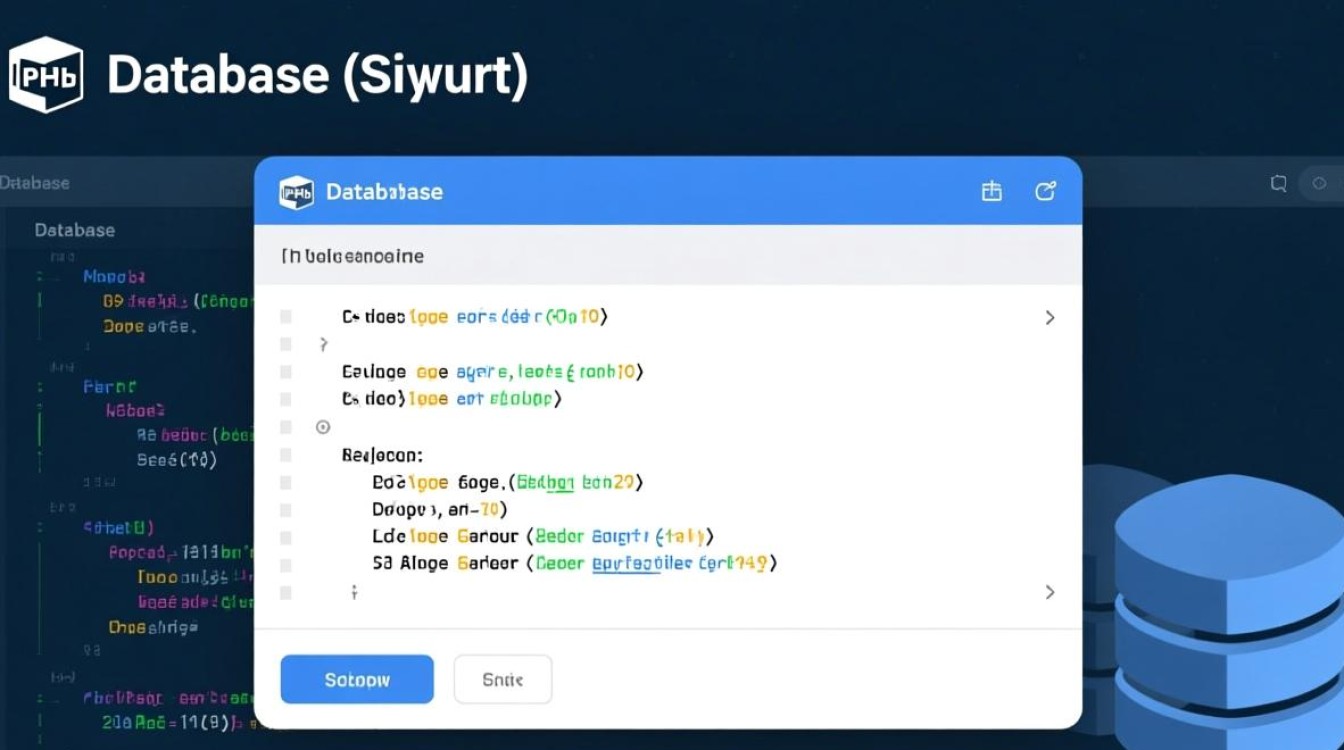Viewport: 1344px width, 750px height.
Task: Click the rounded pill icon right of the search icon
Action: 1320,183
